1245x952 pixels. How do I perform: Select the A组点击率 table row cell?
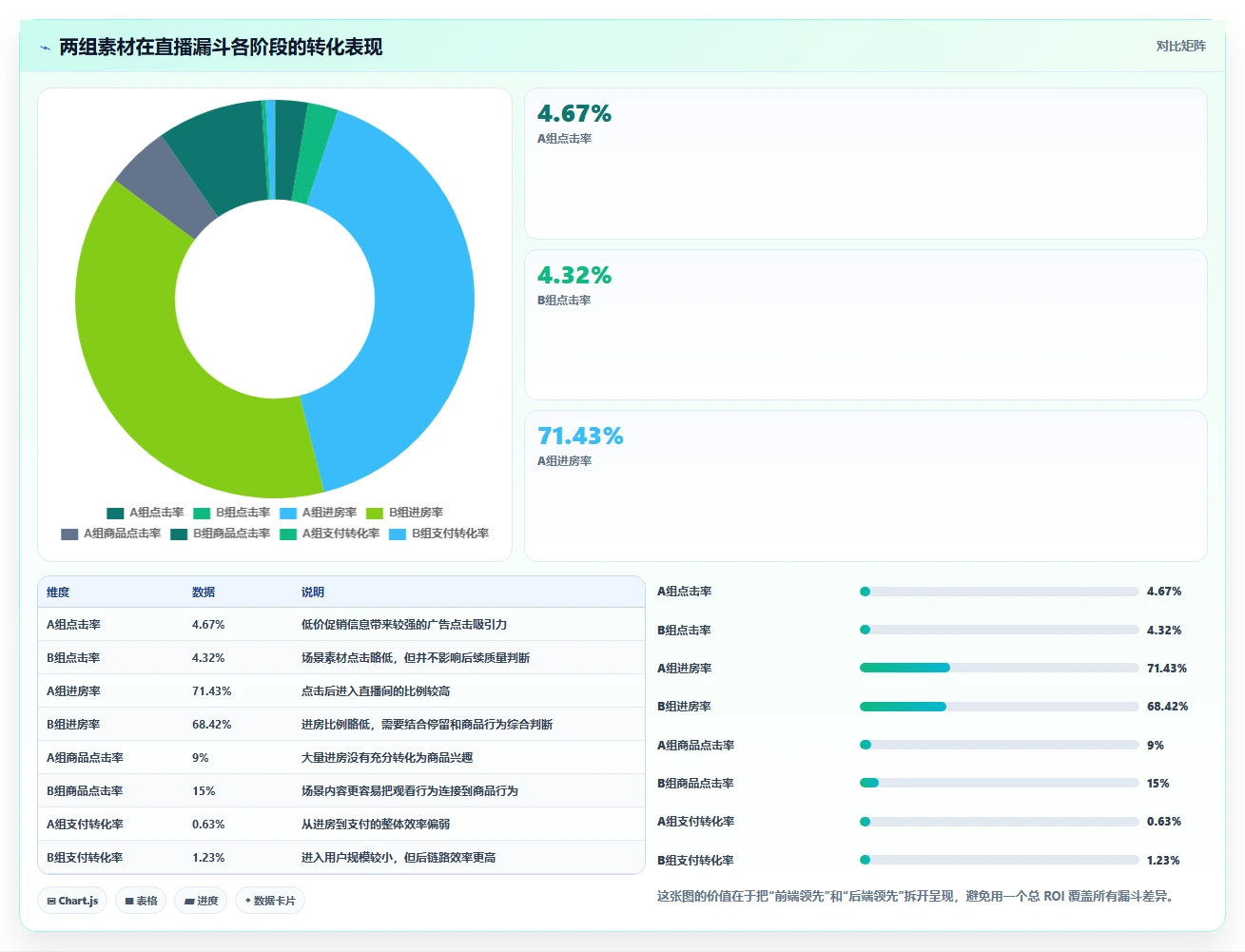[73, 625]
